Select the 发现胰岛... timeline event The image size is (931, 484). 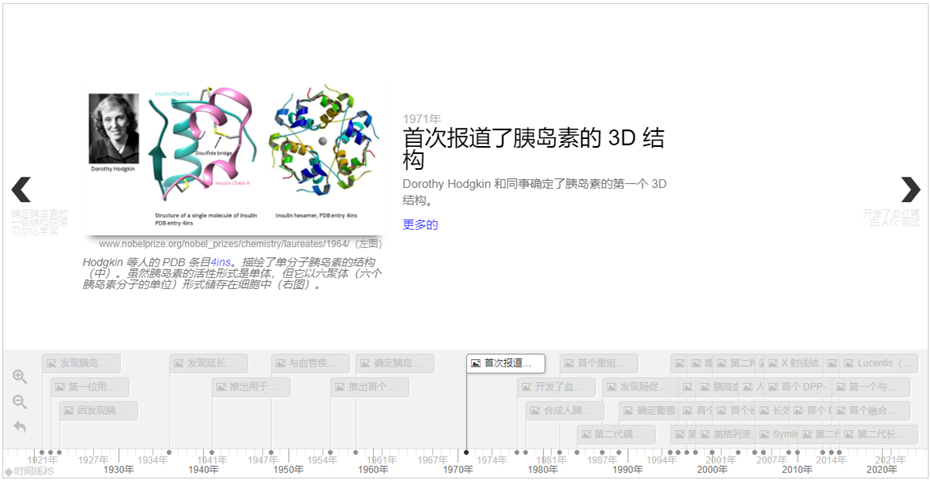click(81, 363)
